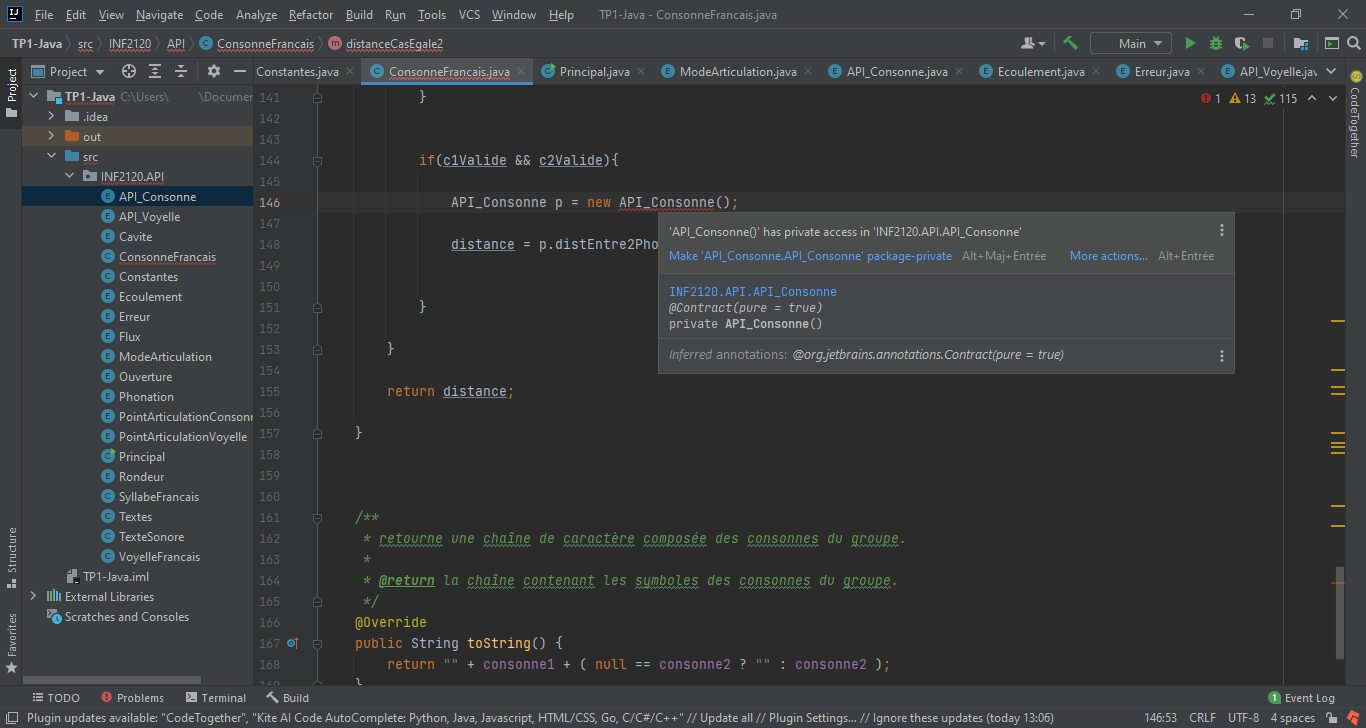Click the locate-in-project crosshair icon
Screen dimensions: 1366x728
click(129, 72)
